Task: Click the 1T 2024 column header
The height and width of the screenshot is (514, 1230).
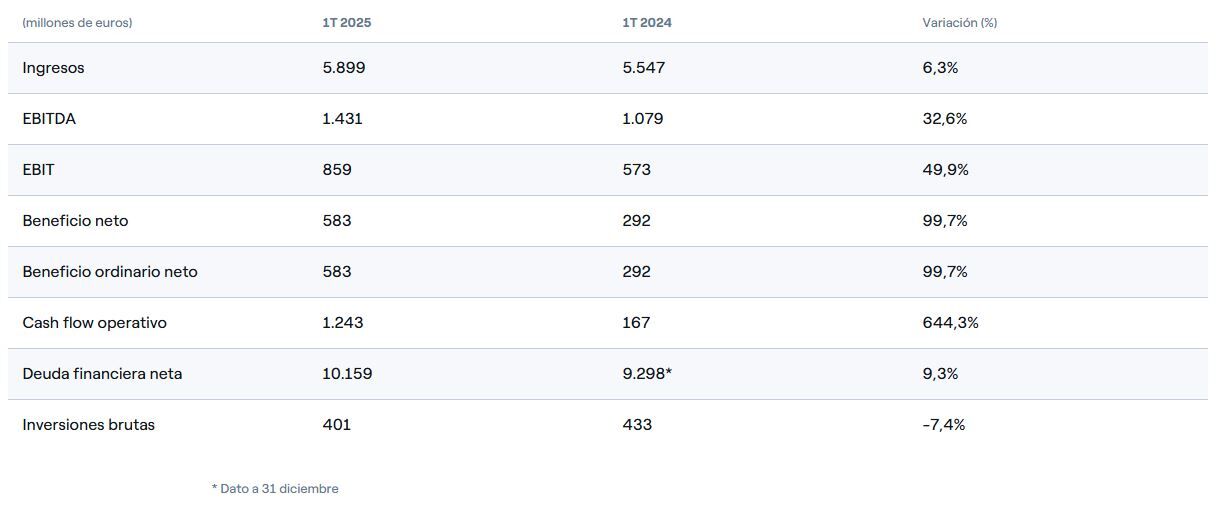Action: coord(647,23)
